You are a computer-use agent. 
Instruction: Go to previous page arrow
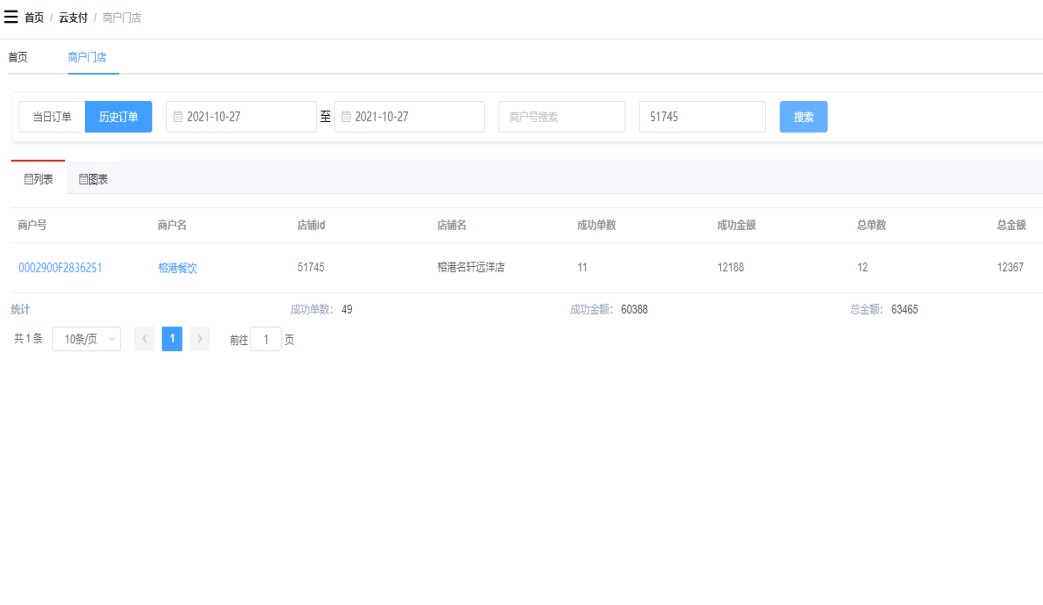145,339
